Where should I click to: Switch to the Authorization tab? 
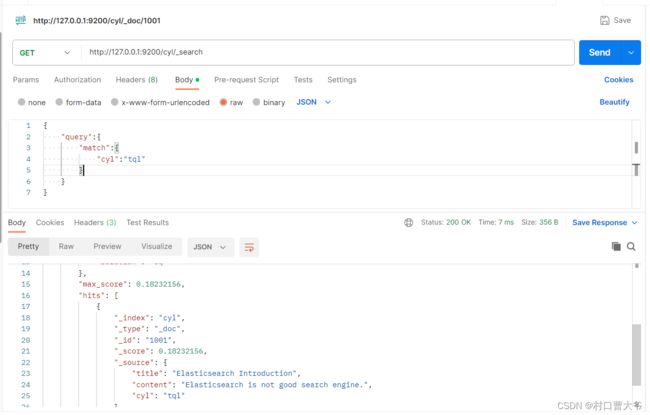[x=78, y=80]
